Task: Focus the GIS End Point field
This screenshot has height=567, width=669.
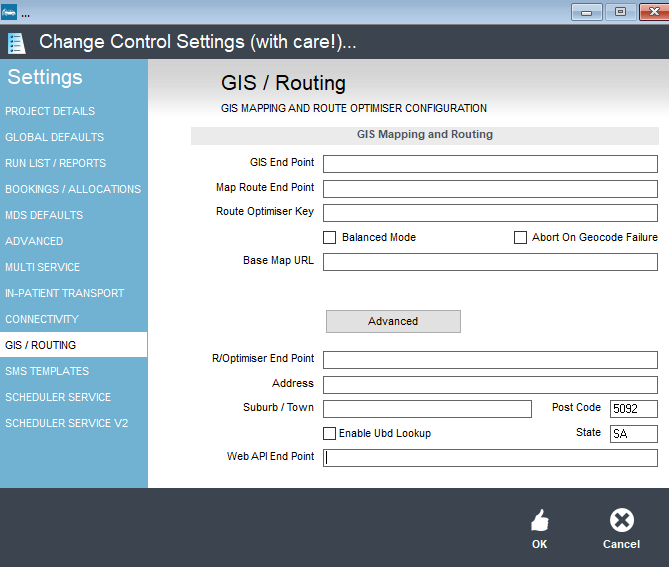Action: pos(490,164)
